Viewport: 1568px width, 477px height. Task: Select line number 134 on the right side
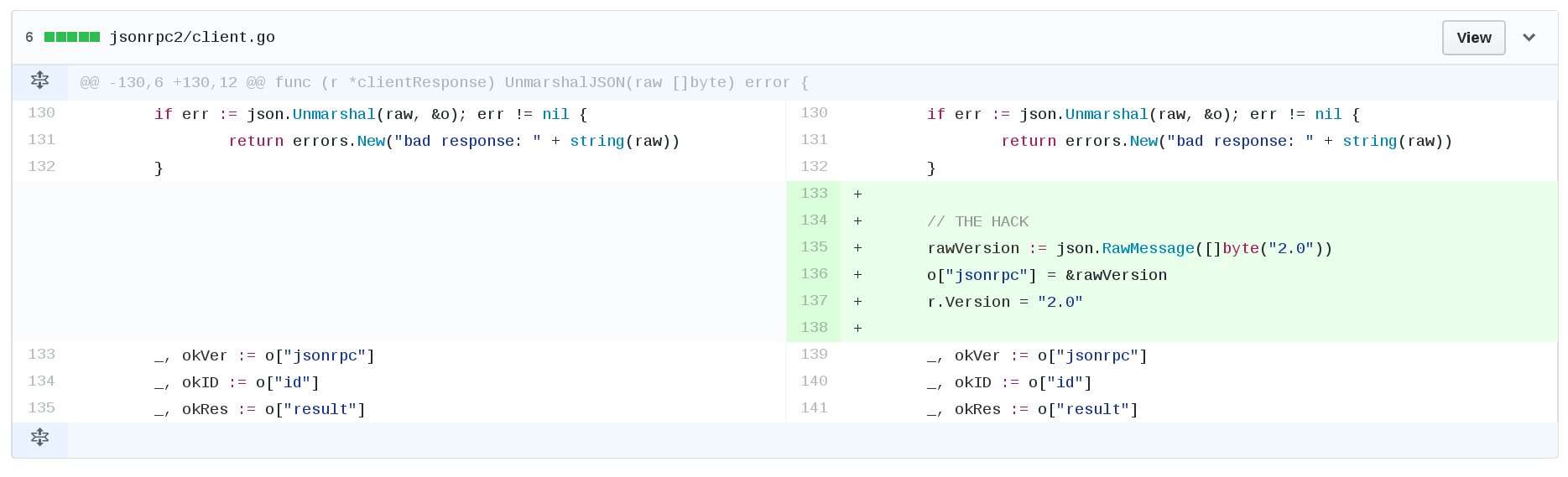point(814,220)
